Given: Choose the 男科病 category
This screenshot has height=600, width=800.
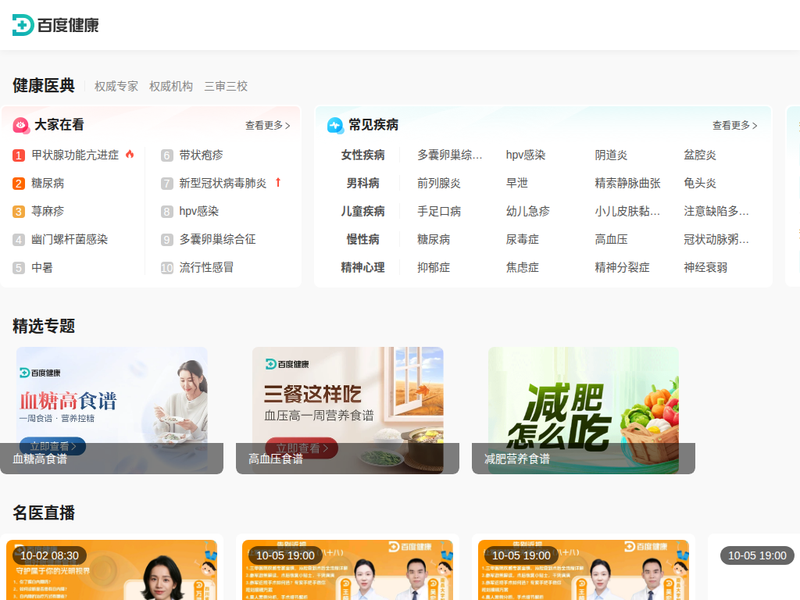Looking at the screenshot, I should (363, 183).
